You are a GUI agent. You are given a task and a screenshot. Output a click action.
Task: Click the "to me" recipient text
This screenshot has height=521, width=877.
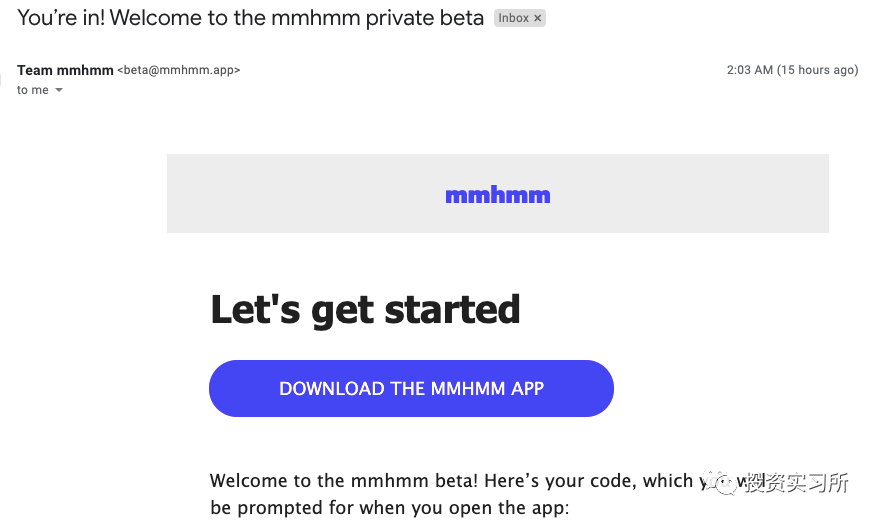click(32, 90)
